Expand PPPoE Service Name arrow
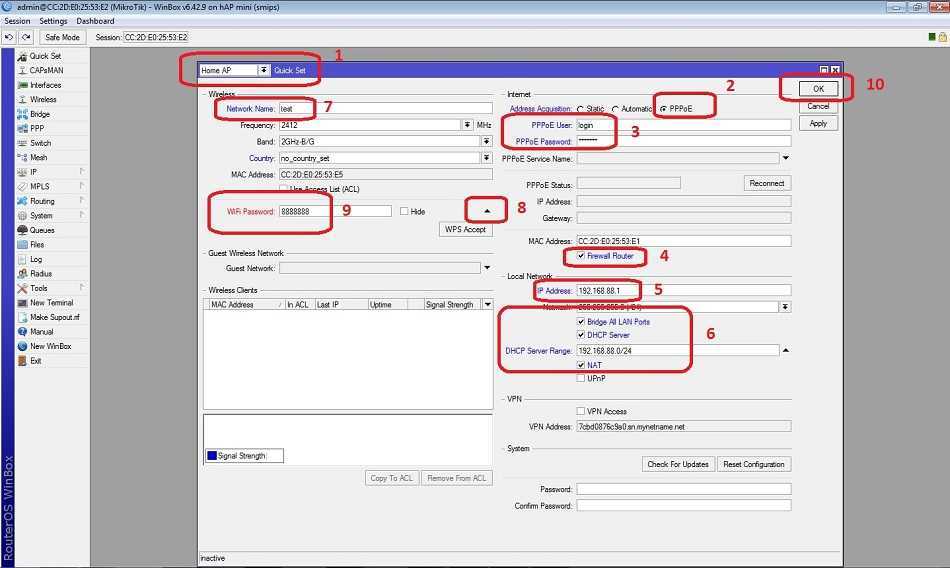950x568 pixels. coord(786,158)
